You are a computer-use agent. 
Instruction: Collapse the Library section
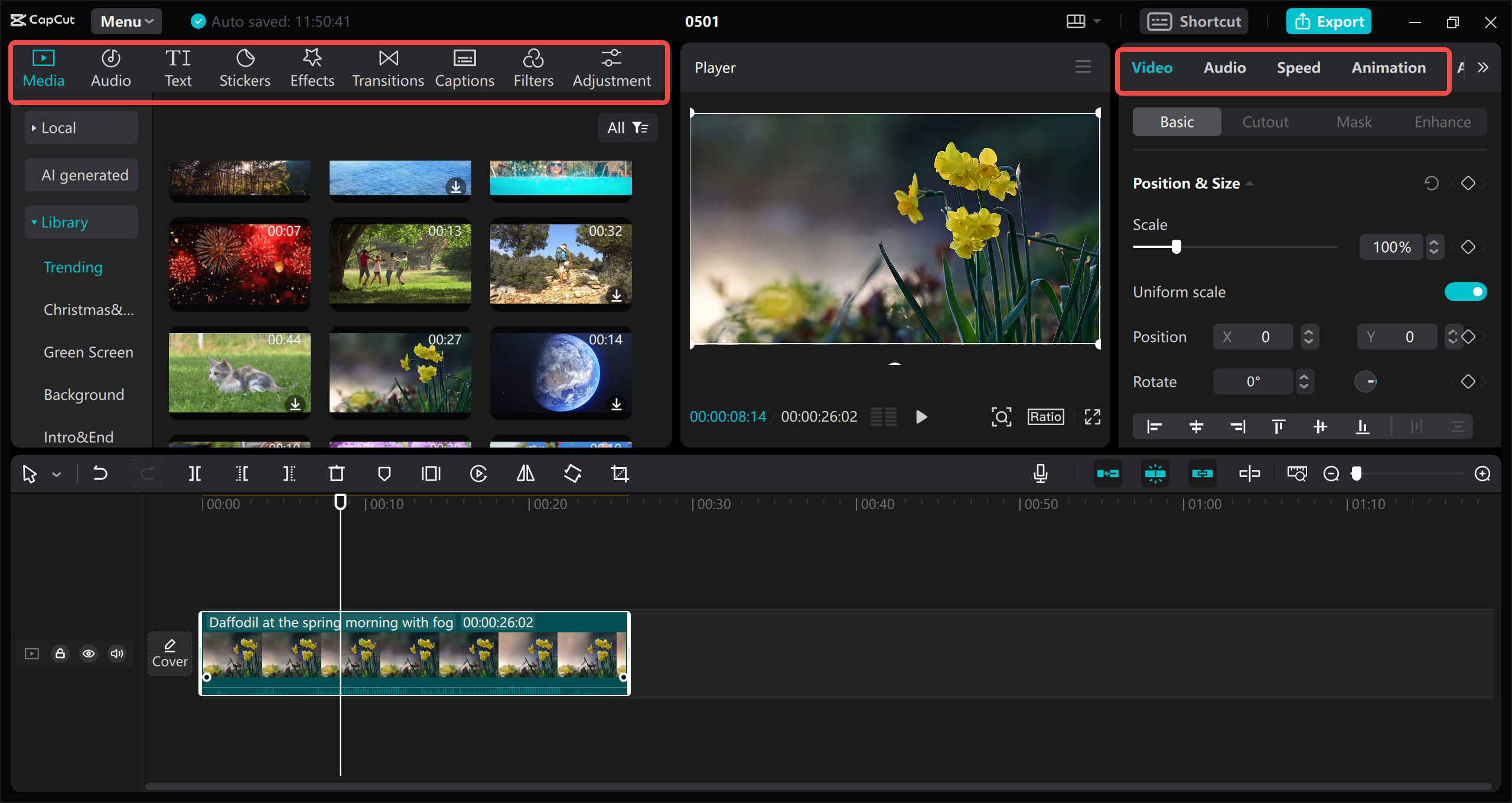coord(64,222)
